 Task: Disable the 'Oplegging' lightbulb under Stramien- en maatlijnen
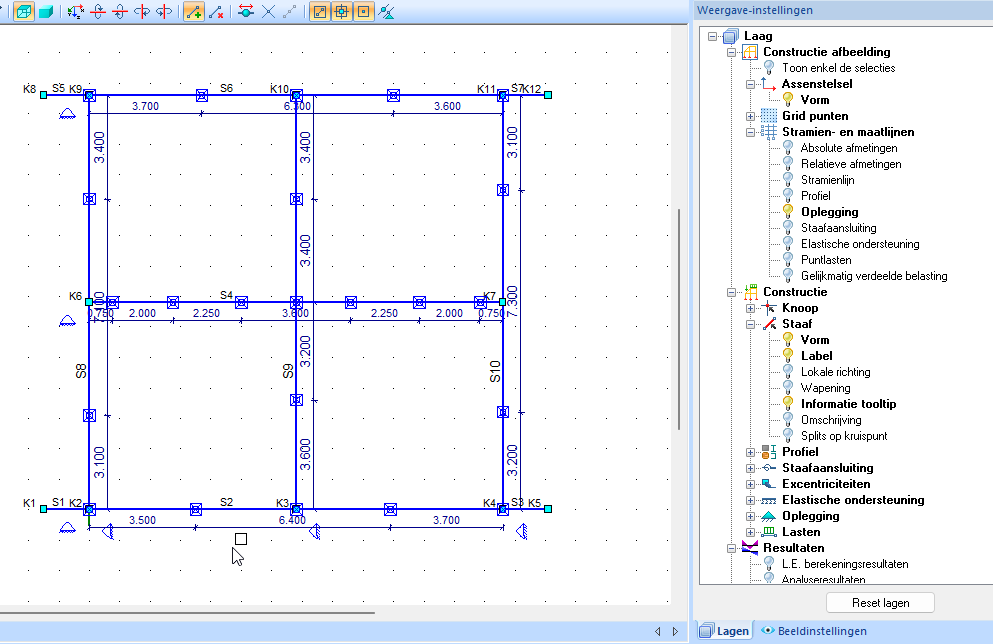tap(788, 212)
